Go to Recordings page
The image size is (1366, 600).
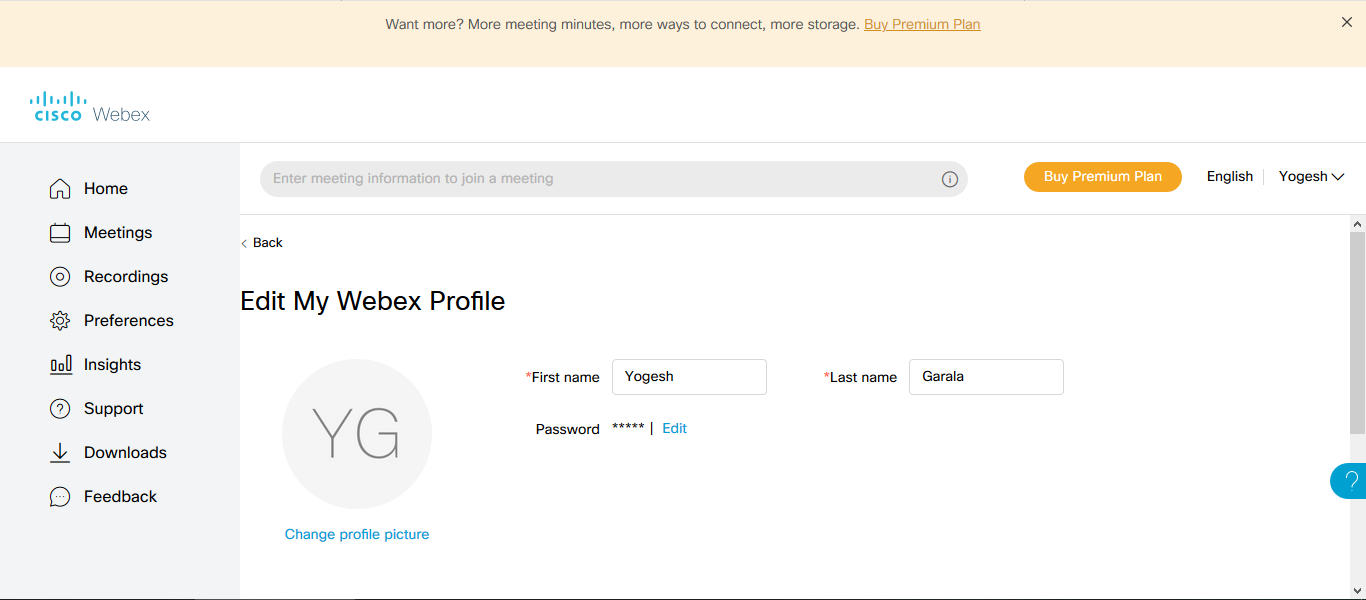click(126, 277)
